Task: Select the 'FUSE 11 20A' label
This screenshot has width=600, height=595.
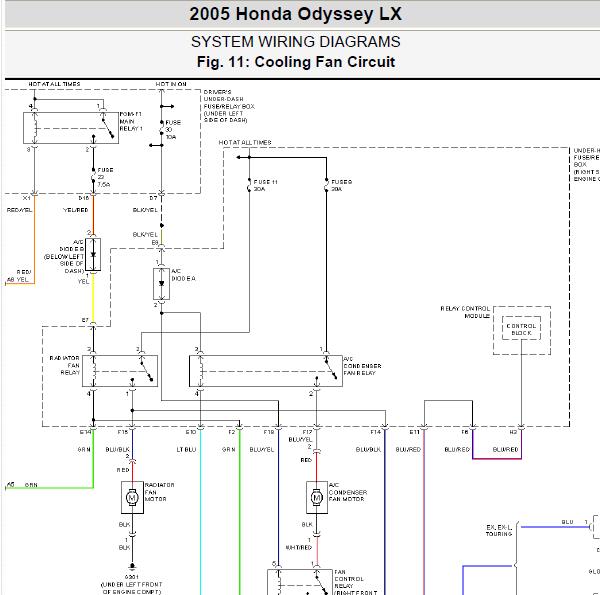Action: click(265, 185)
